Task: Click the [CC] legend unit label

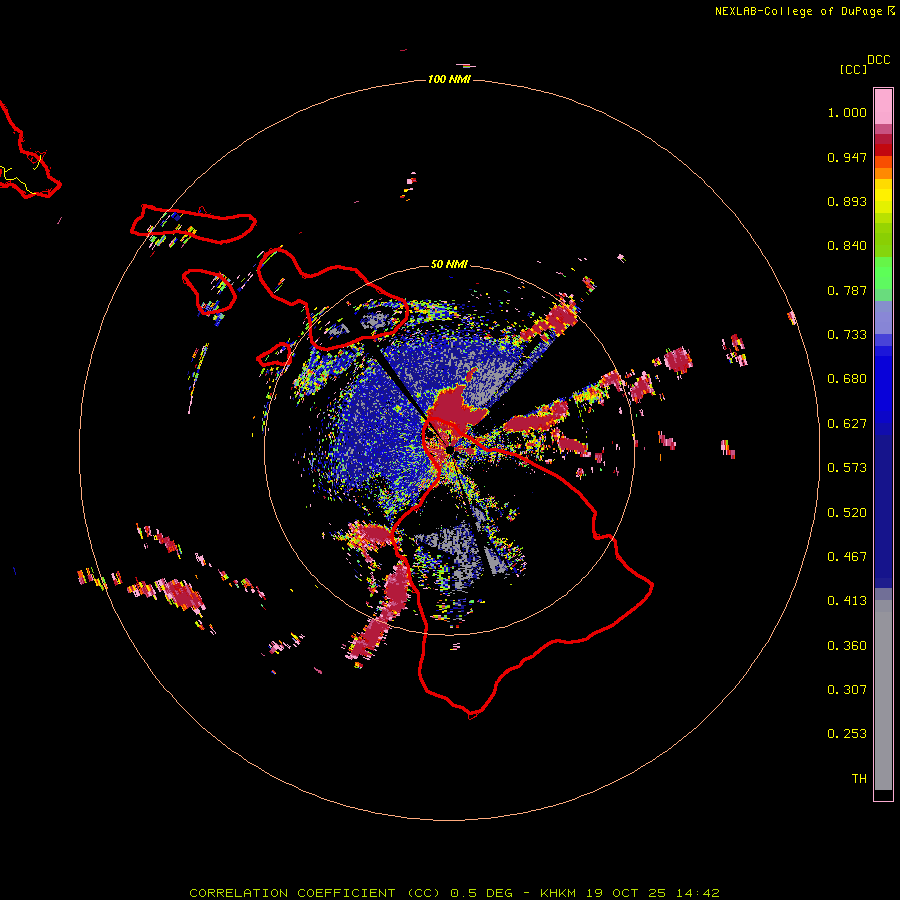Action: pyautogui.click(x=853, y=69)
